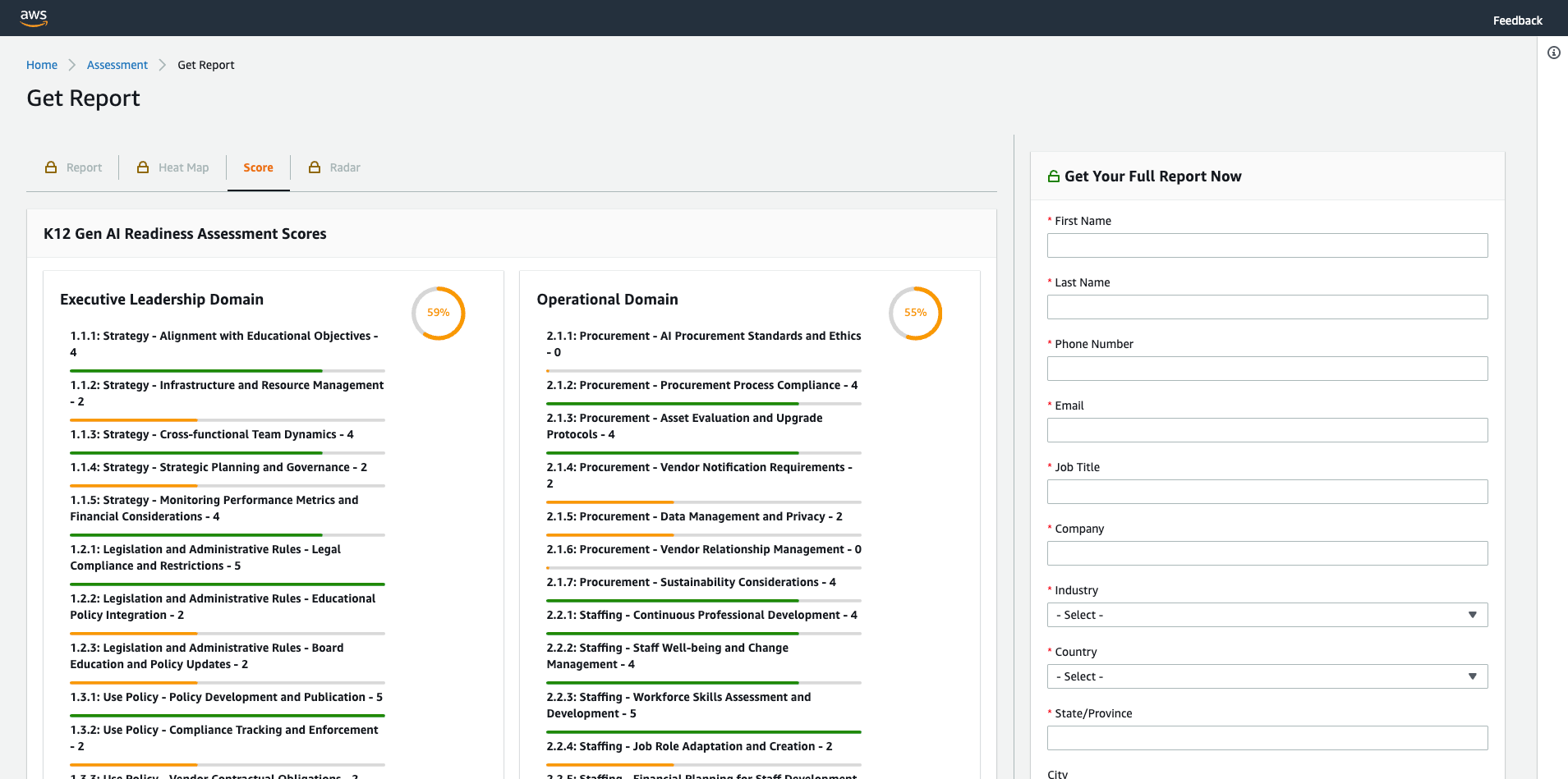Image resolution: width=1568 pixels, height=779 pixels.
Task: Click '2.2.2: Staffing - Staff Well-being and Change Management'
Action: 668,656
